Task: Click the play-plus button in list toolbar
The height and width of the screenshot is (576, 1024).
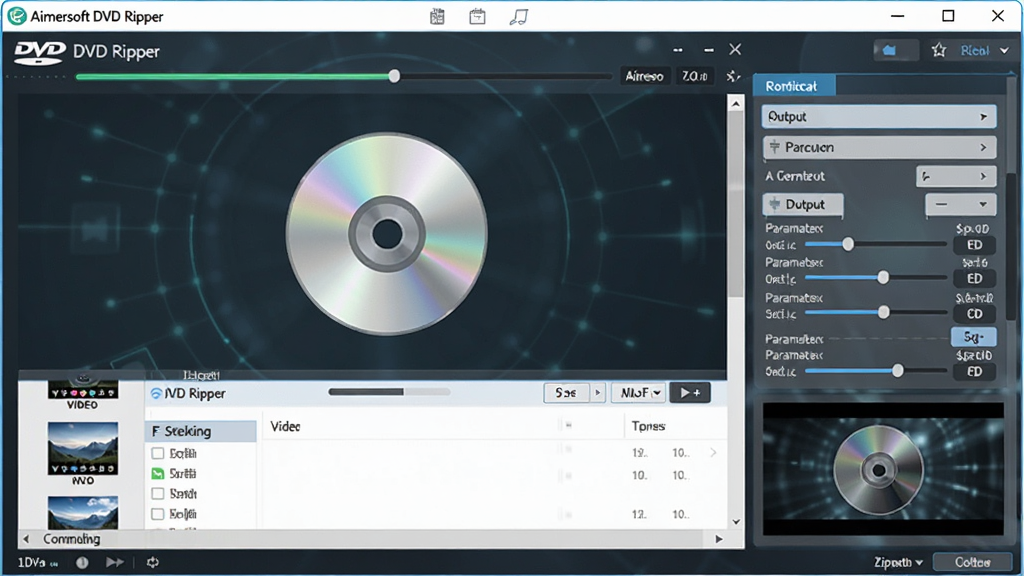Action: pyautogui.click(x=690, y=392)
